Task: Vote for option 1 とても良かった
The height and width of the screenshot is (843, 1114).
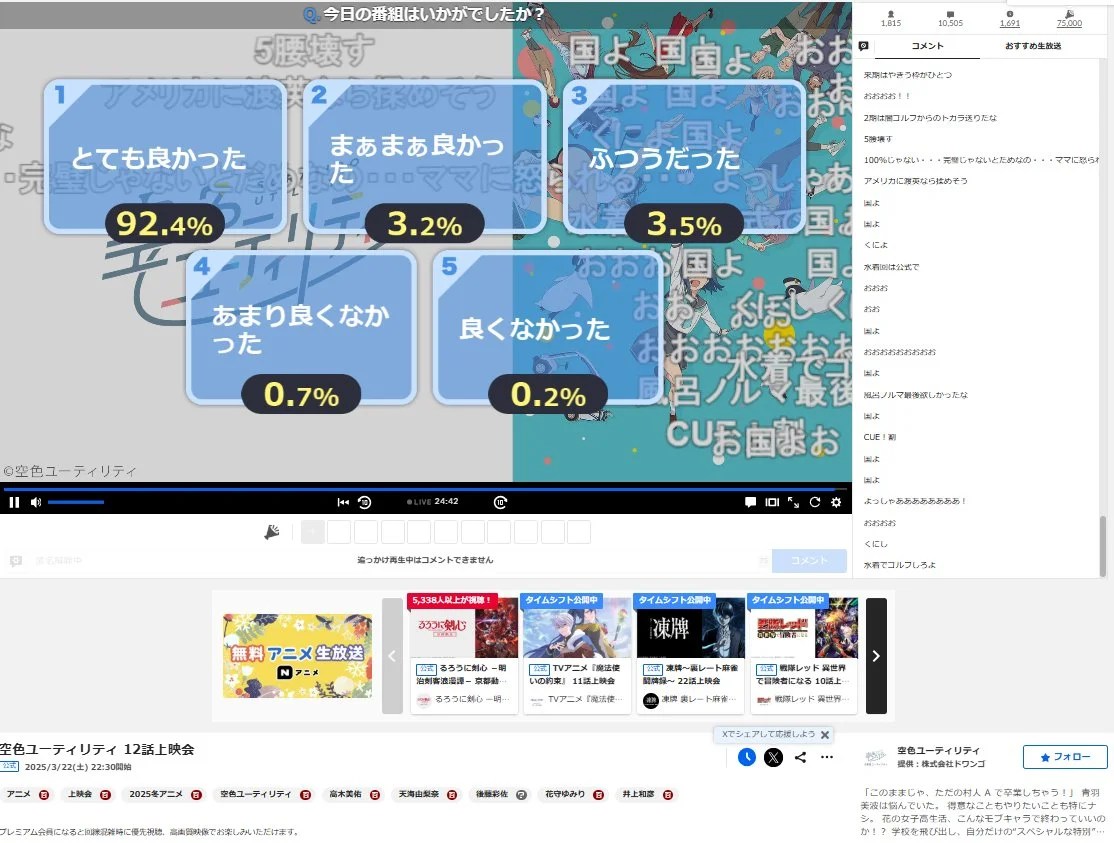Action: [165, 157]
